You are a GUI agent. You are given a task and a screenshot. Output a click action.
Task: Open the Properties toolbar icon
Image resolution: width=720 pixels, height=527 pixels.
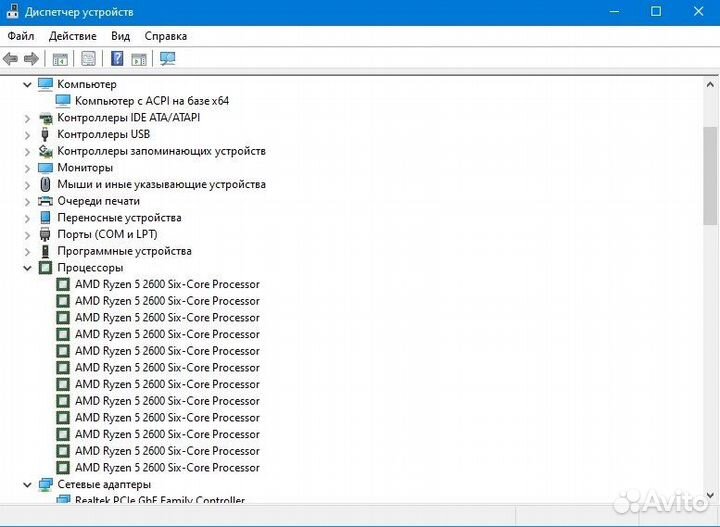[x=88, y=59]
